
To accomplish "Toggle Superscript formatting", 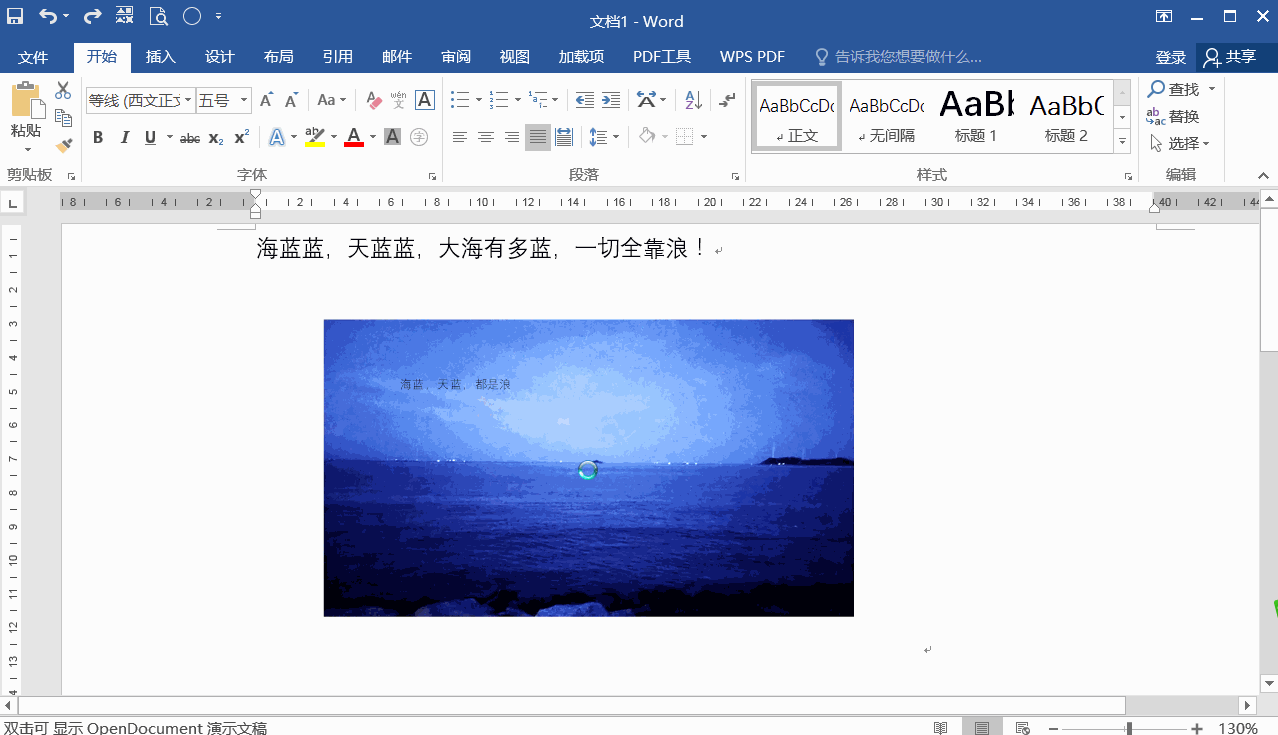I will pos(241,137).
